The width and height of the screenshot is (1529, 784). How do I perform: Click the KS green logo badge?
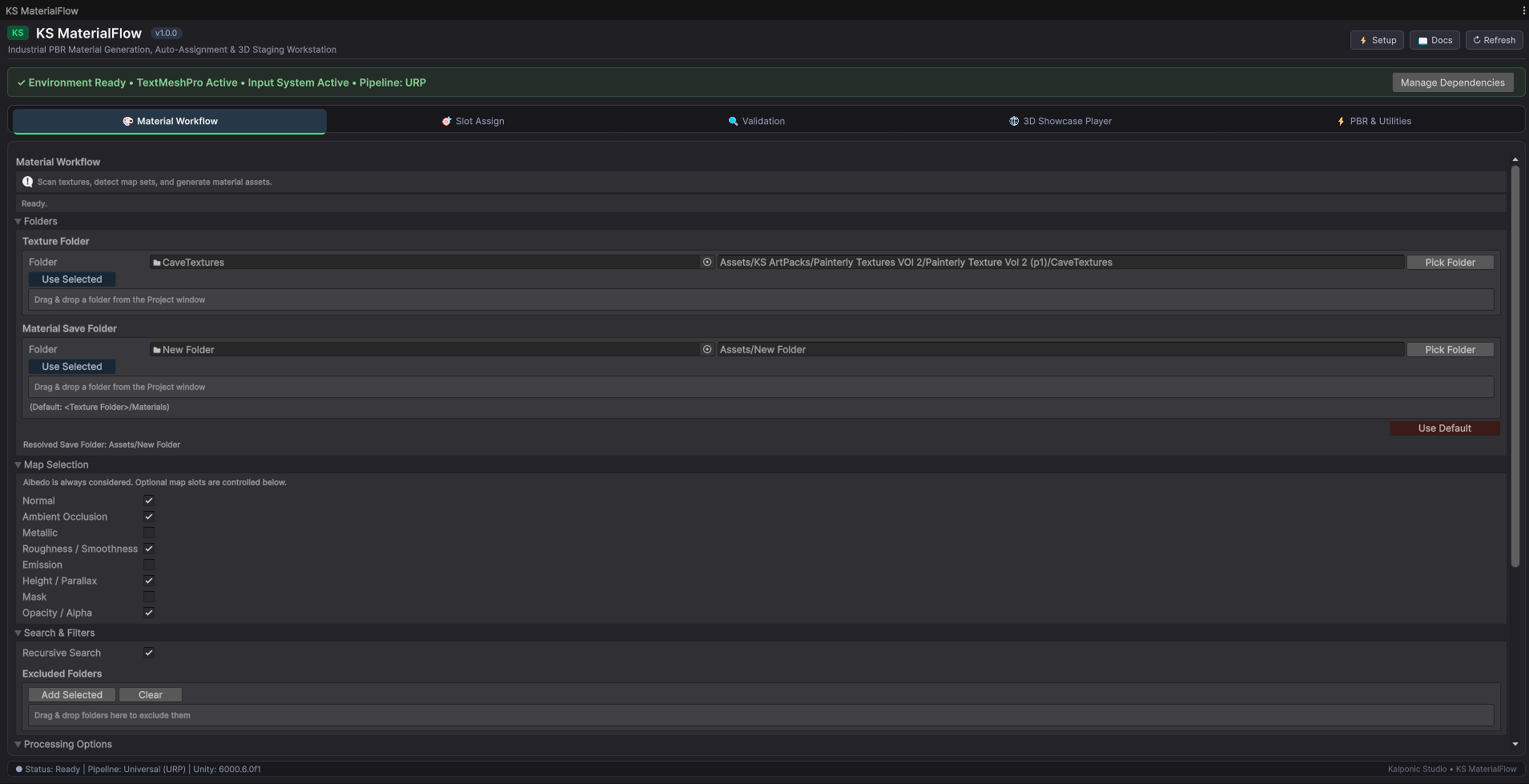[18, 33]
